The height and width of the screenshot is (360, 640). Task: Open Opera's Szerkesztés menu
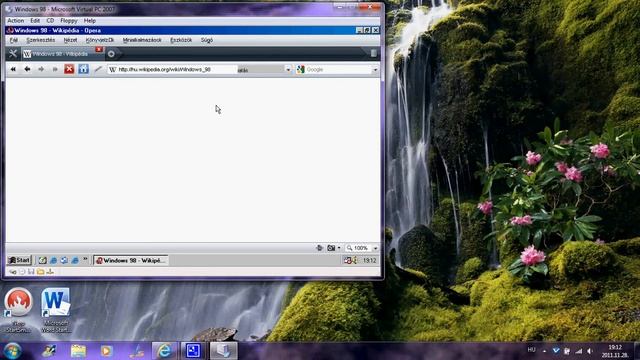coord(40,40)
